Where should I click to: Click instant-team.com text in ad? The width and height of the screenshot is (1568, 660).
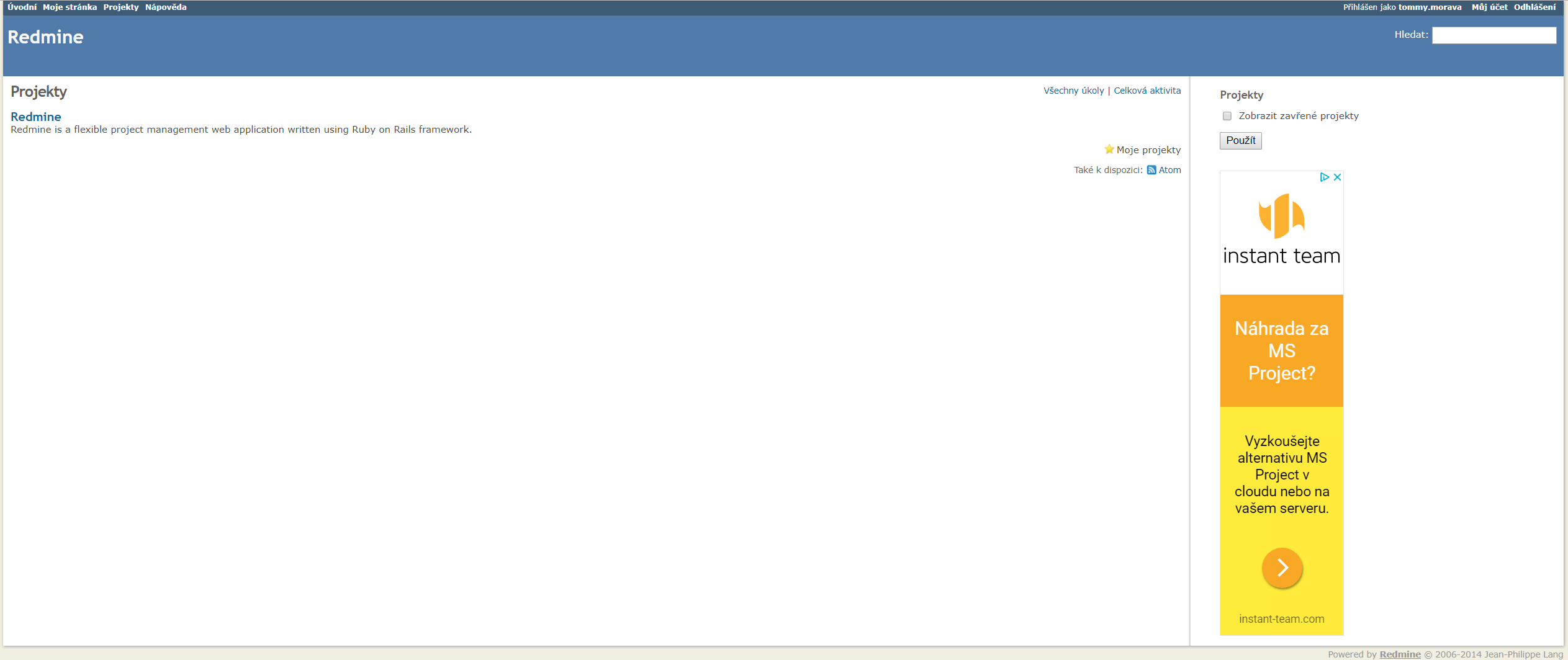pos(1282,619)
